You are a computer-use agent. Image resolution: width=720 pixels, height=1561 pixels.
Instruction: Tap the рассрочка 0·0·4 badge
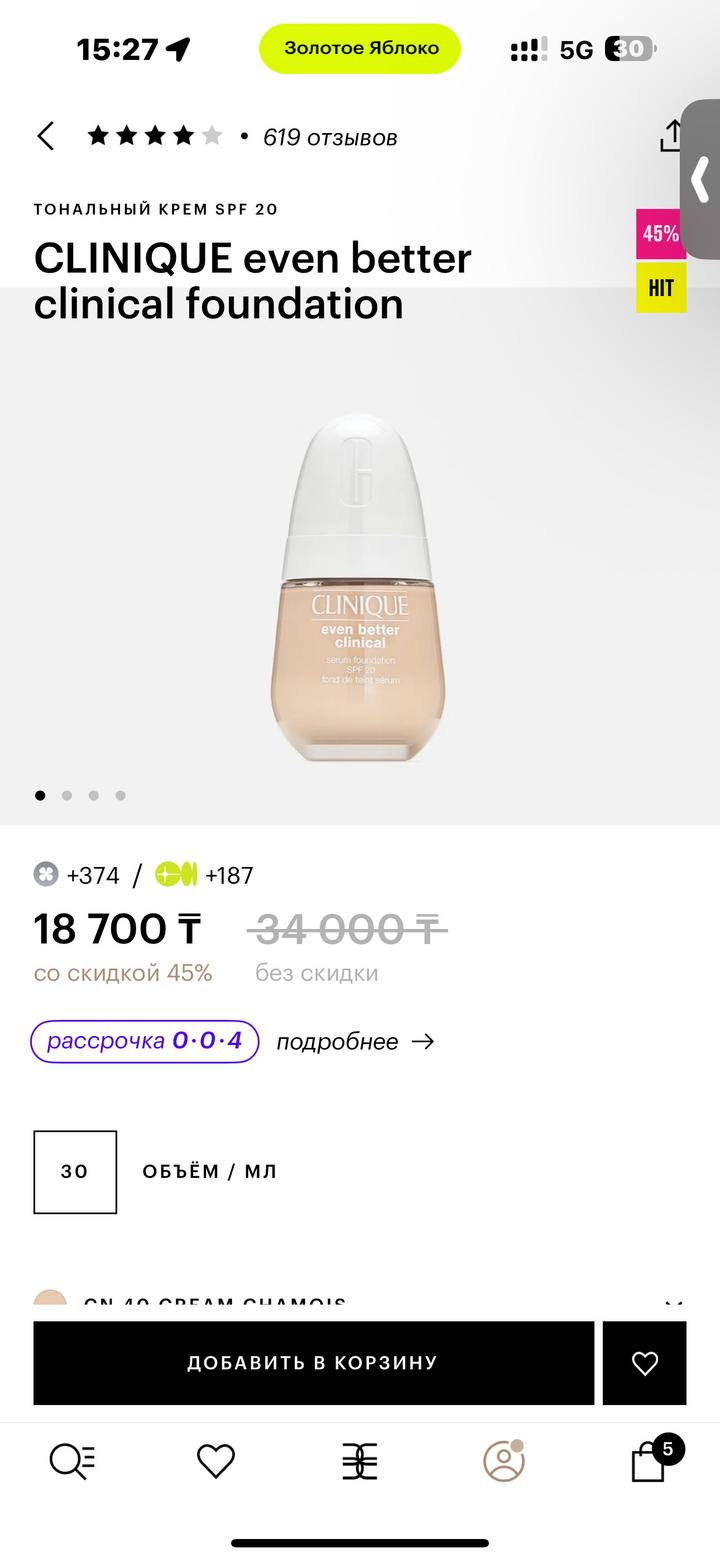[x=145, y=1041]
